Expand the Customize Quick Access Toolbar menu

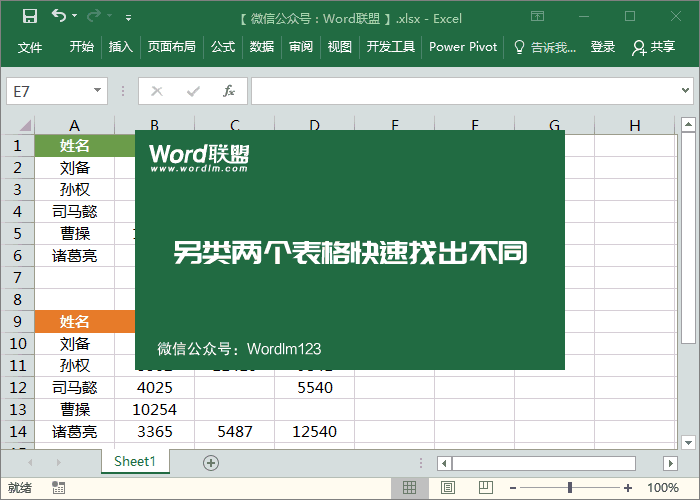129,18
